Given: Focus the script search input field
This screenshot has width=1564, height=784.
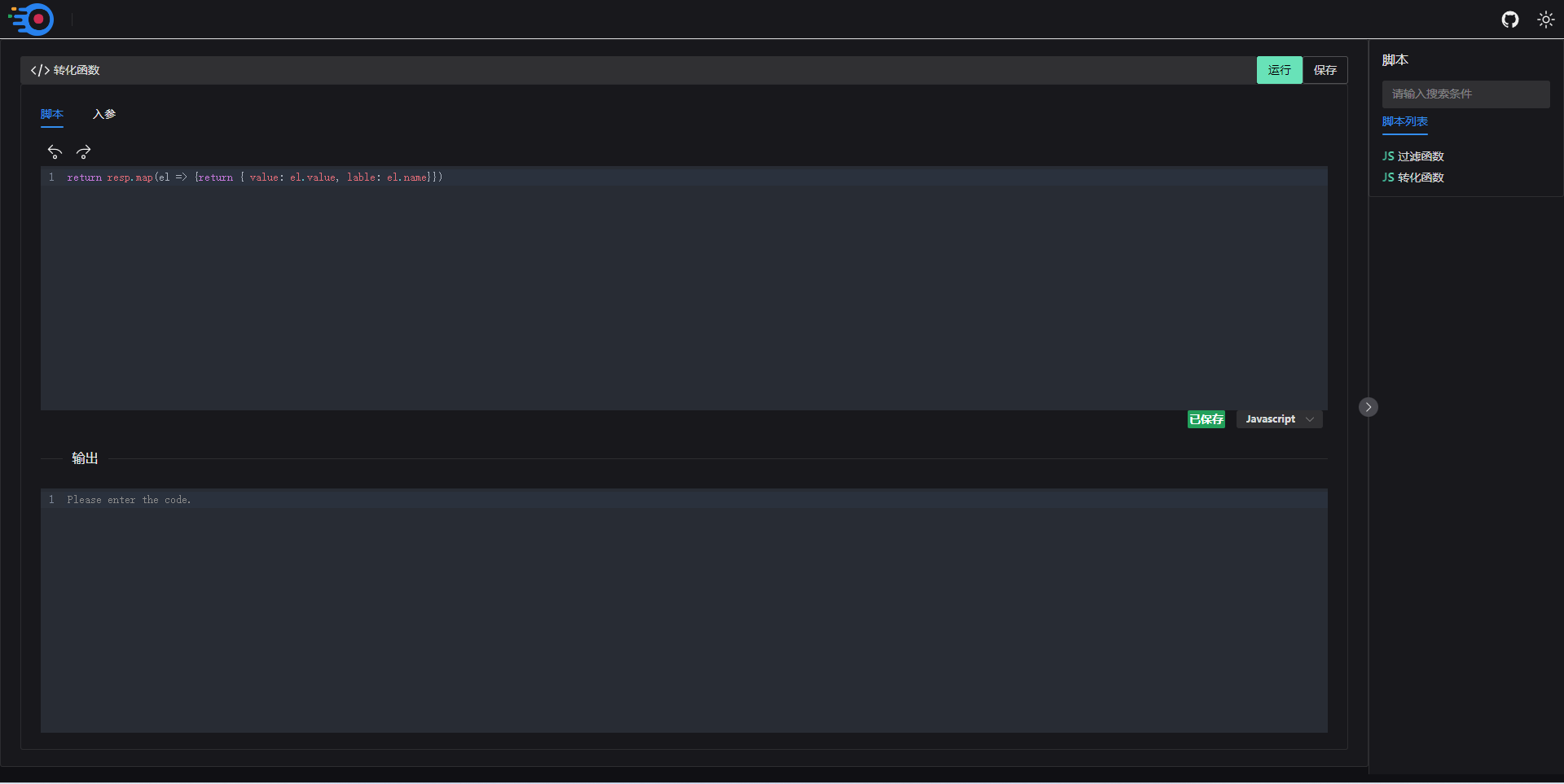Looking at the screenshot, I should click(x=1465, y=94).
